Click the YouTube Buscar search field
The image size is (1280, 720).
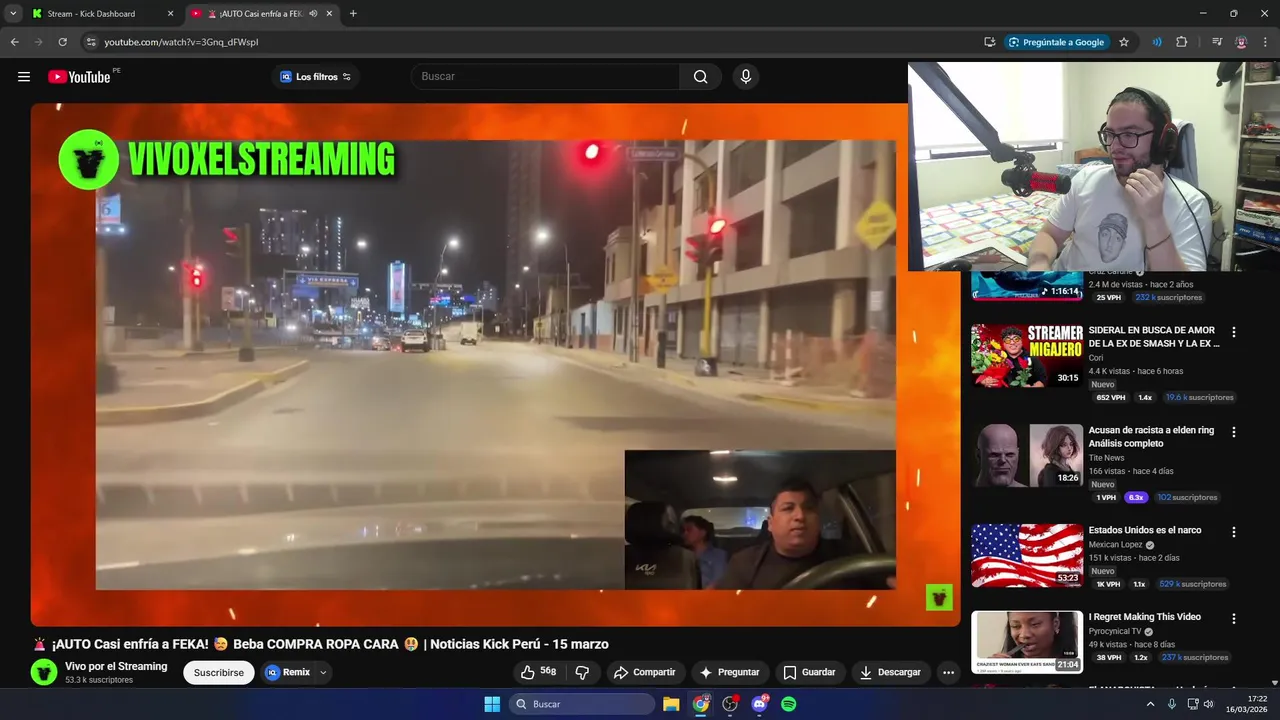pos(545,77)
